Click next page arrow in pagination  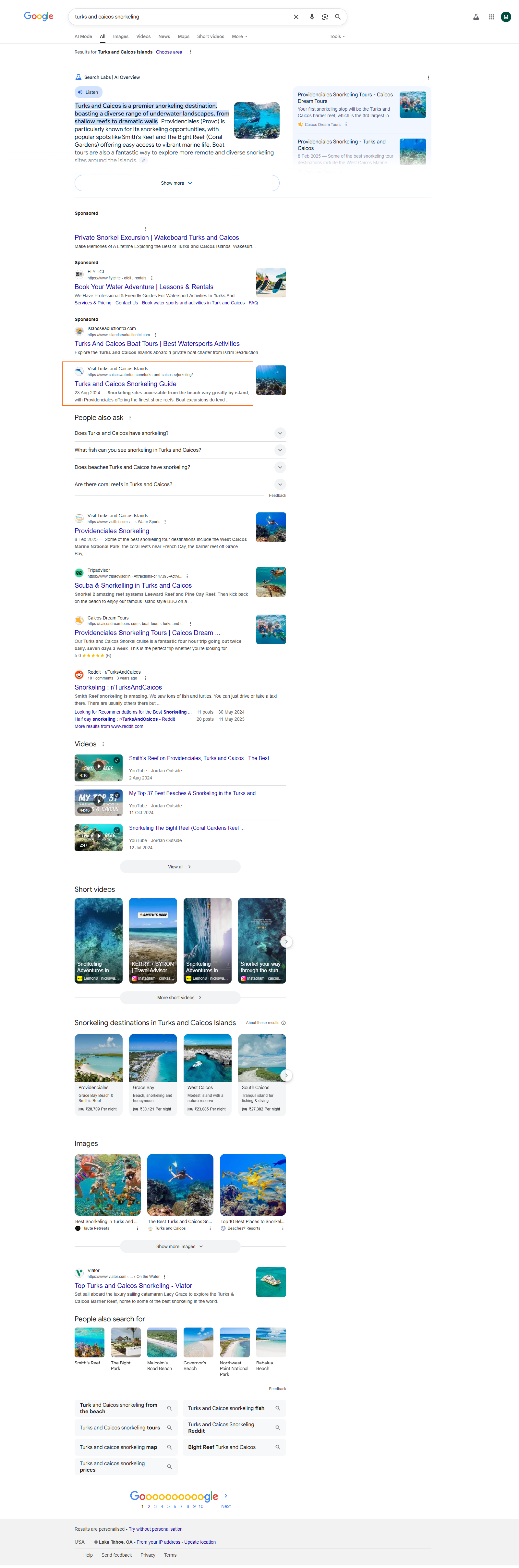(x=226, y=1496)
